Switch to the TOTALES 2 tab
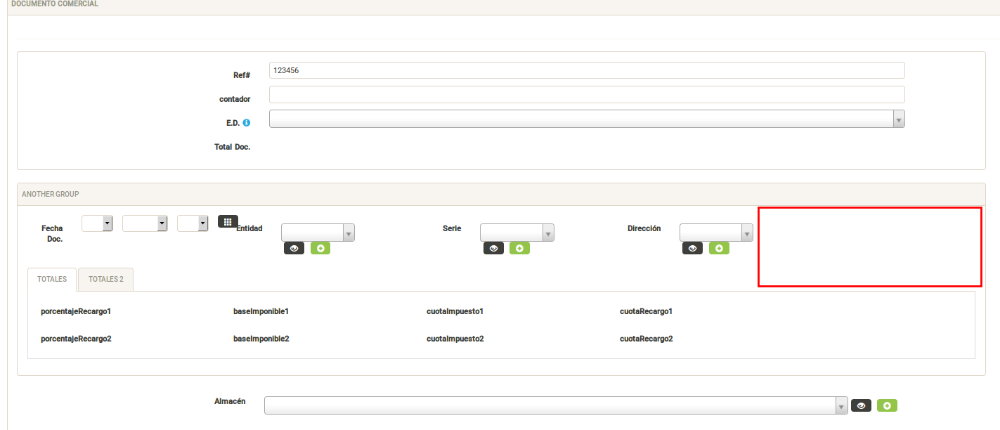1000x430 pixels. pyautogui.click(x=106, y=279)
